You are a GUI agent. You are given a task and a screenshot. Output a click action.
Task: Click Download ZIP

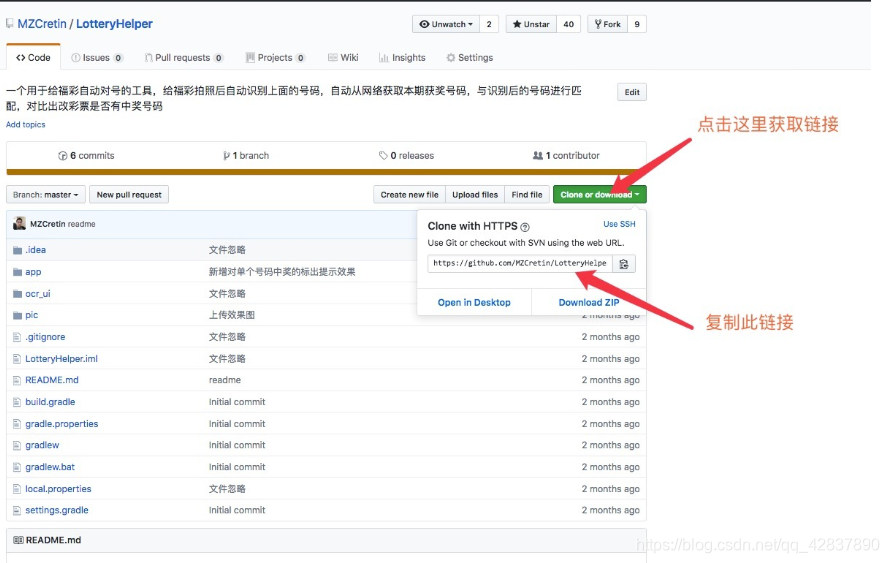[x=589, y=303]
